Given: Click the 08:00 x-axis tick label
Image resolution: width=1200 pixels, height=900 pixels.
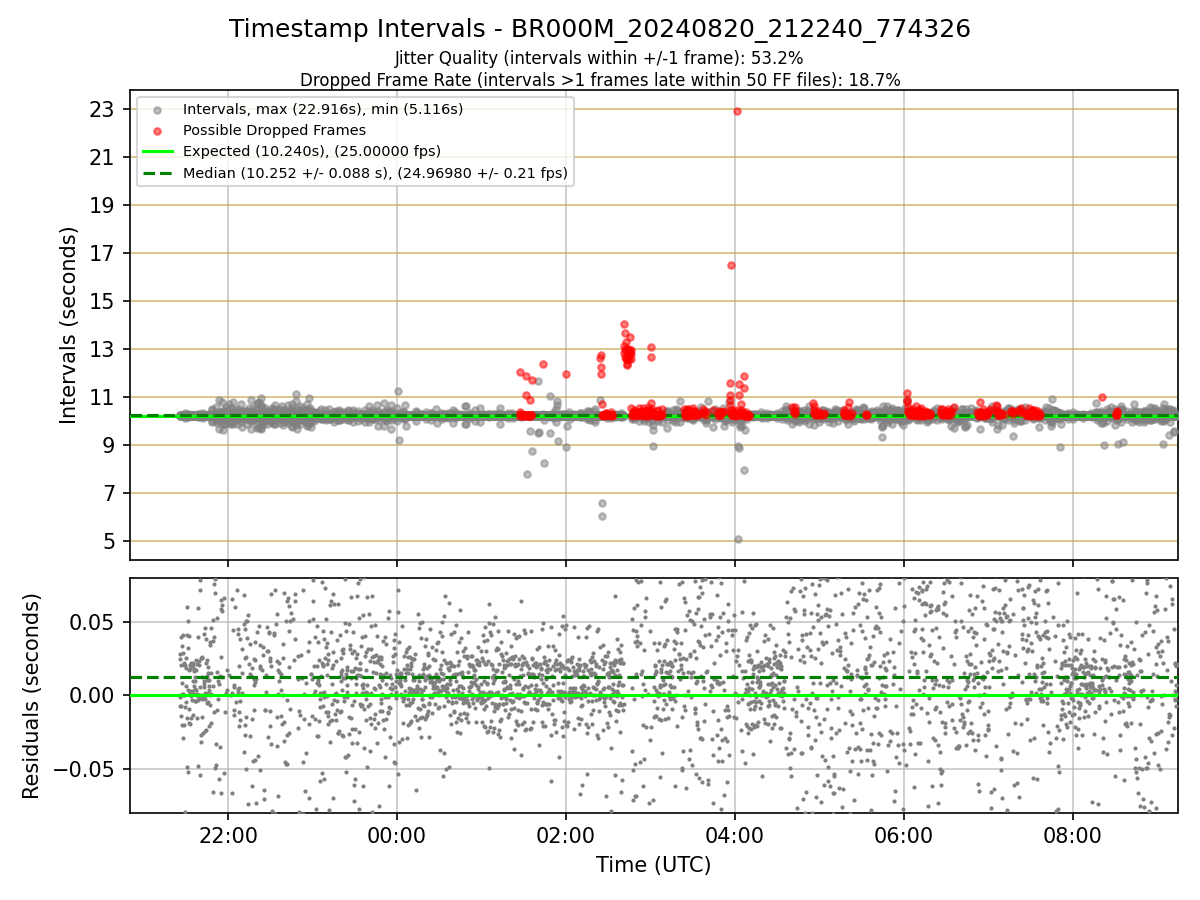Looking at the screenshot, I should coord(1073,834).
